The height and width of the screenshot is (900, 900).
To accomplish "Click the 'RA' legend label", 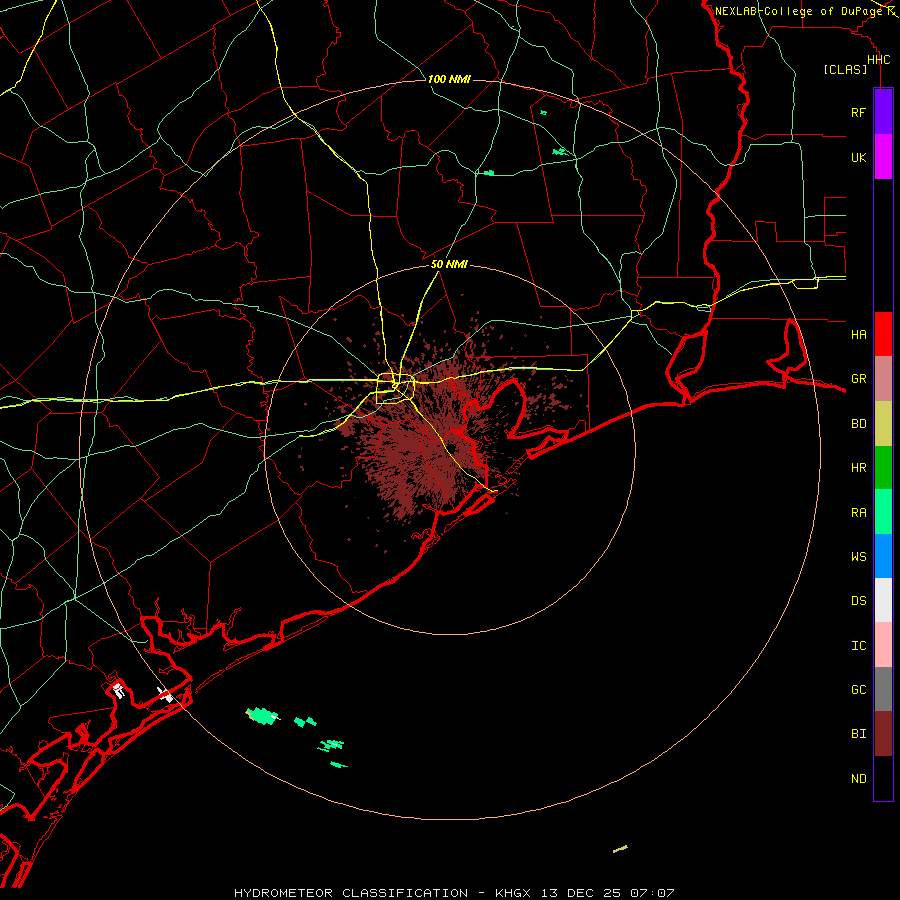I will pos(858,513).
